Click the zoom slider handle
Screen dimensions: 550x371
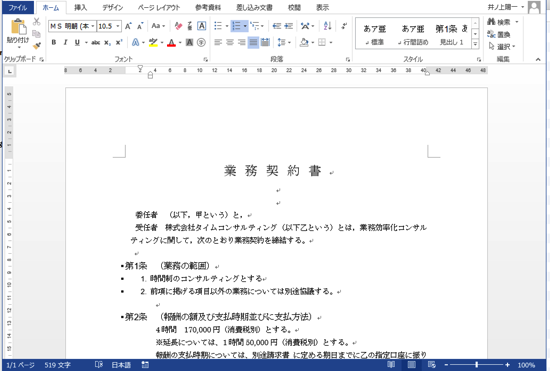click(x=476, y=365)
